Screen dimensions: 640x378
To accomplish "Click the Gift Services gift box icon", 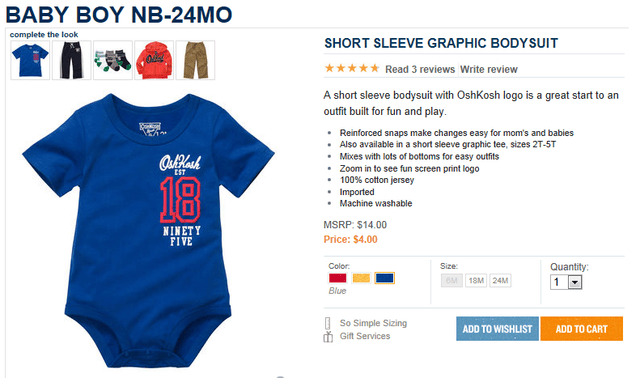I will click(x=328, y=337).
